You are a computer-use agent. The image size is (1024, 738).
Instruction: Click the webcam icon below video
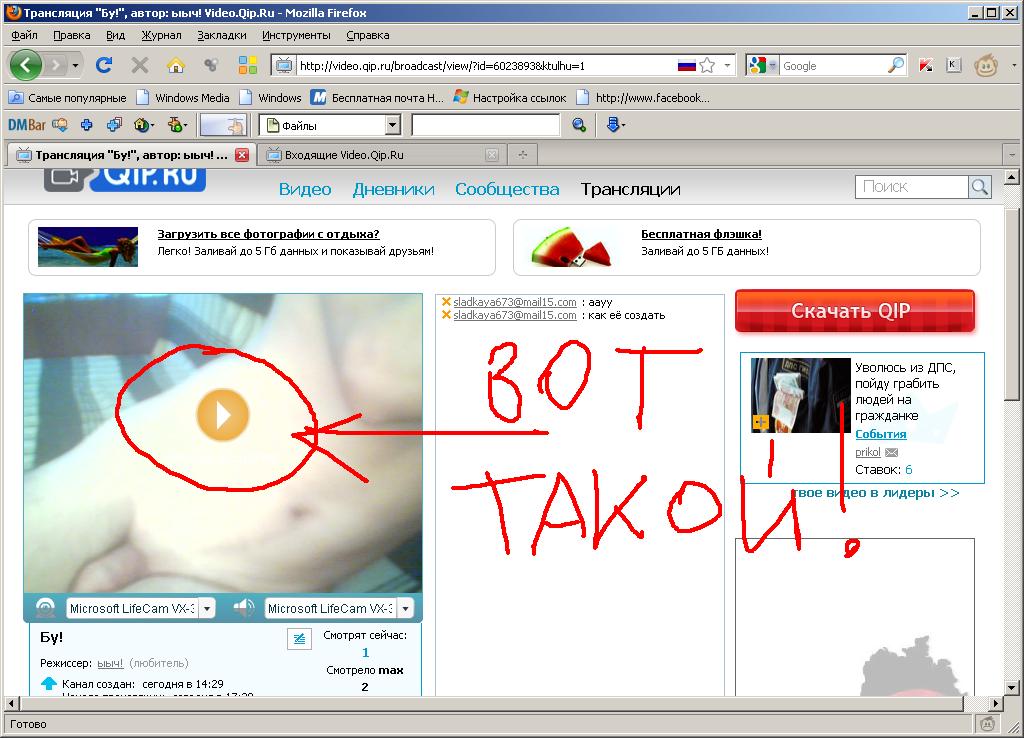tap(45, 609)
